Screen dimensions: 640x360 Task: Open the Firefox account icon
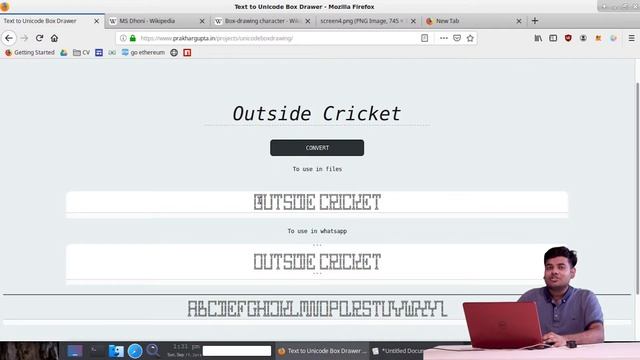click(583, 38)
